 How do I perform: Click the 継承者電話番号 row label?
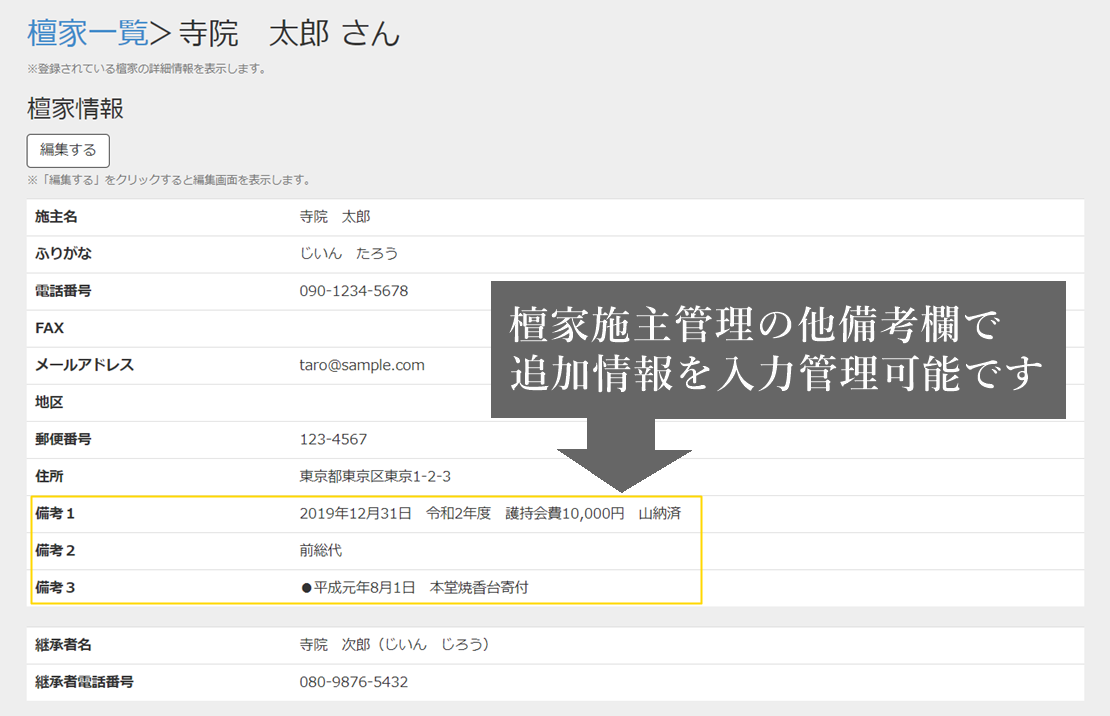[85, 682]
